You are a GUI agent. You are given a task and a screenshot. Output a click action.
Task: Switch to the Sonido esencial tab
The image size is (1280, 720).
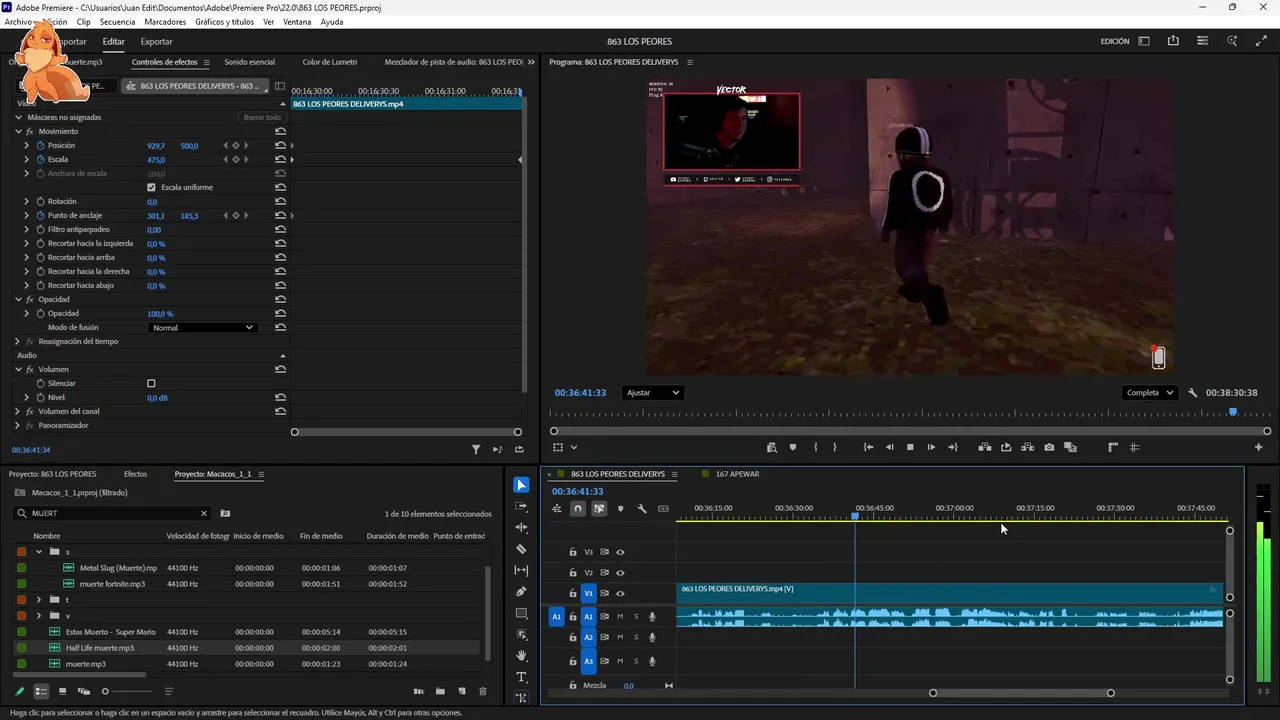coord(250,62)
